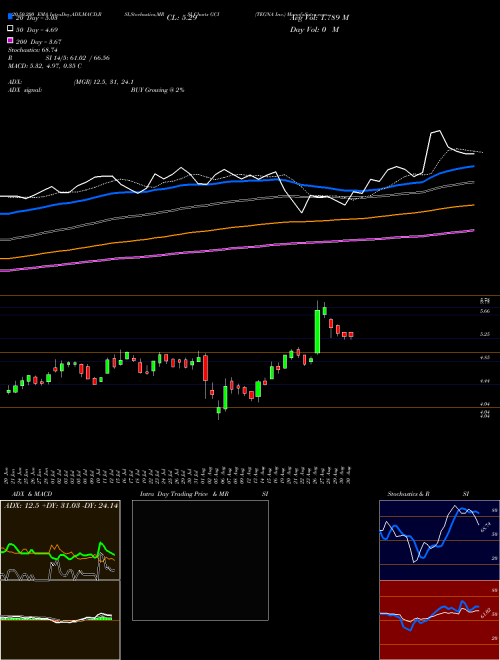
Task: Click the 4.44 price axis label
Action: click(484, 381)
